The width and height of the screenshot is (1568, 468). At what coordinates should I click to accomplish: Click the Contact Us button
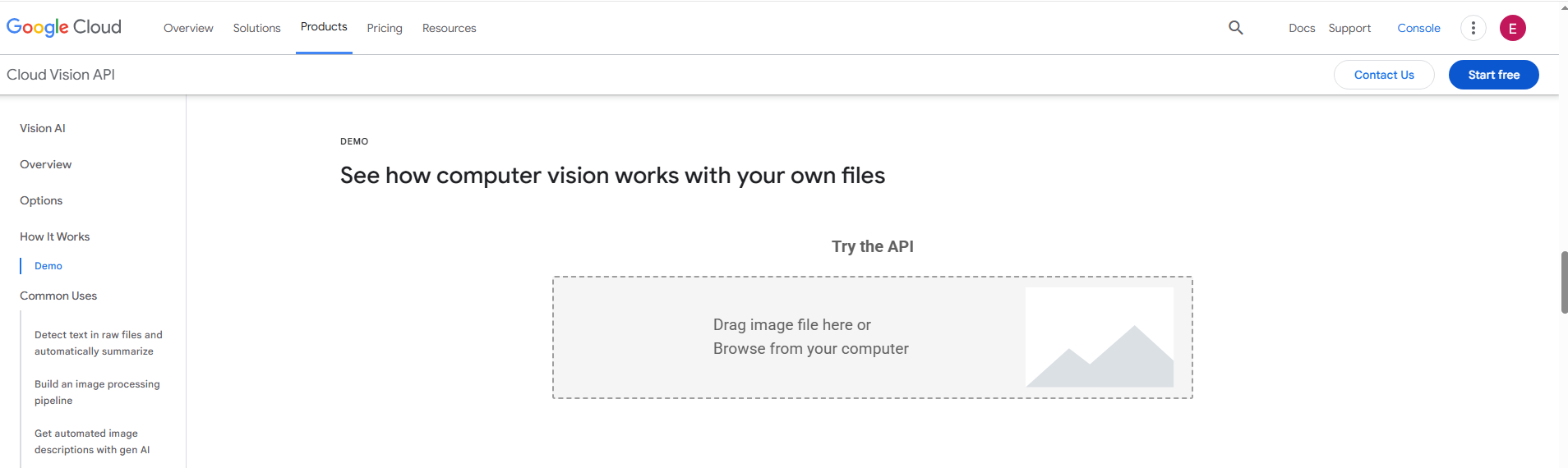click(1384, 75)
